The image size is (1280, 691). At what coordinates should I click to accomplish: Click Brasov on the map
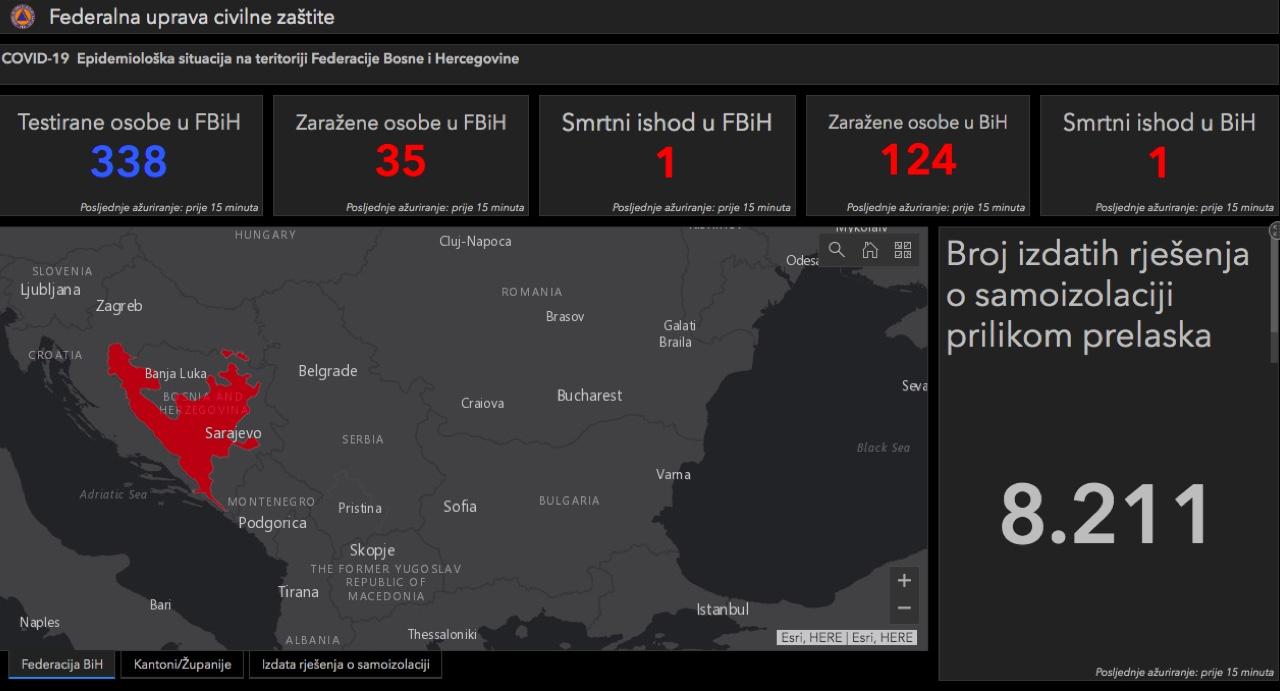(x=565, y=317)
